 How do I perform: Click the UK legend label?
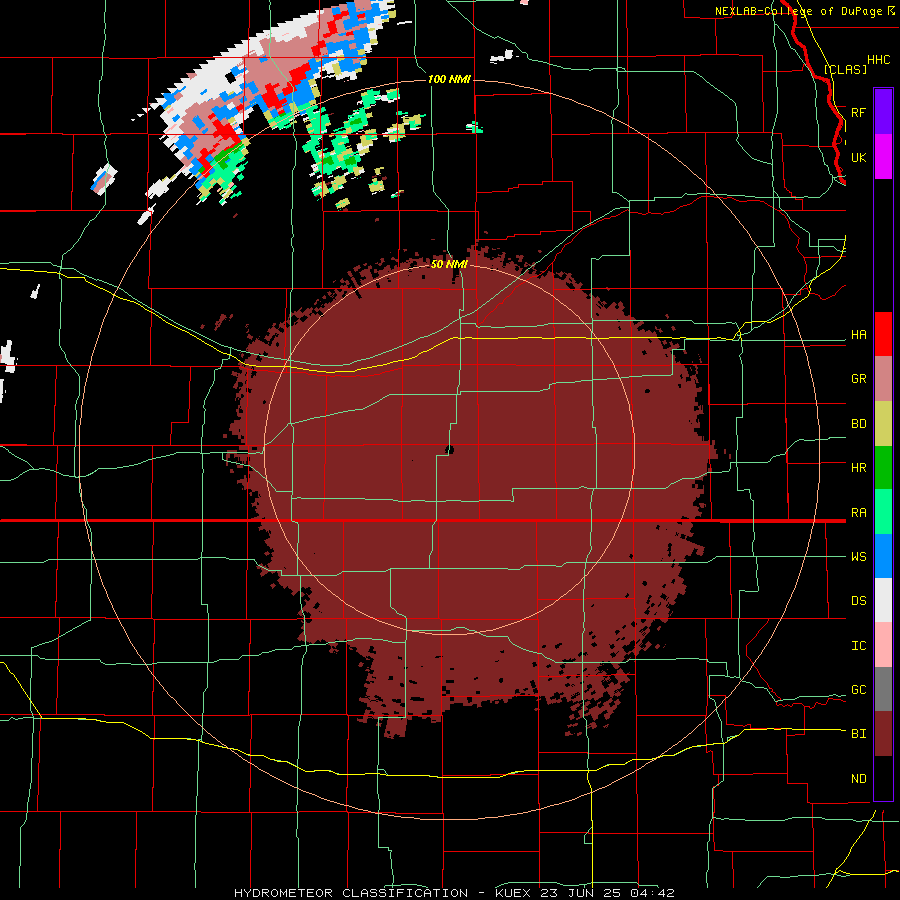(858, 157)
